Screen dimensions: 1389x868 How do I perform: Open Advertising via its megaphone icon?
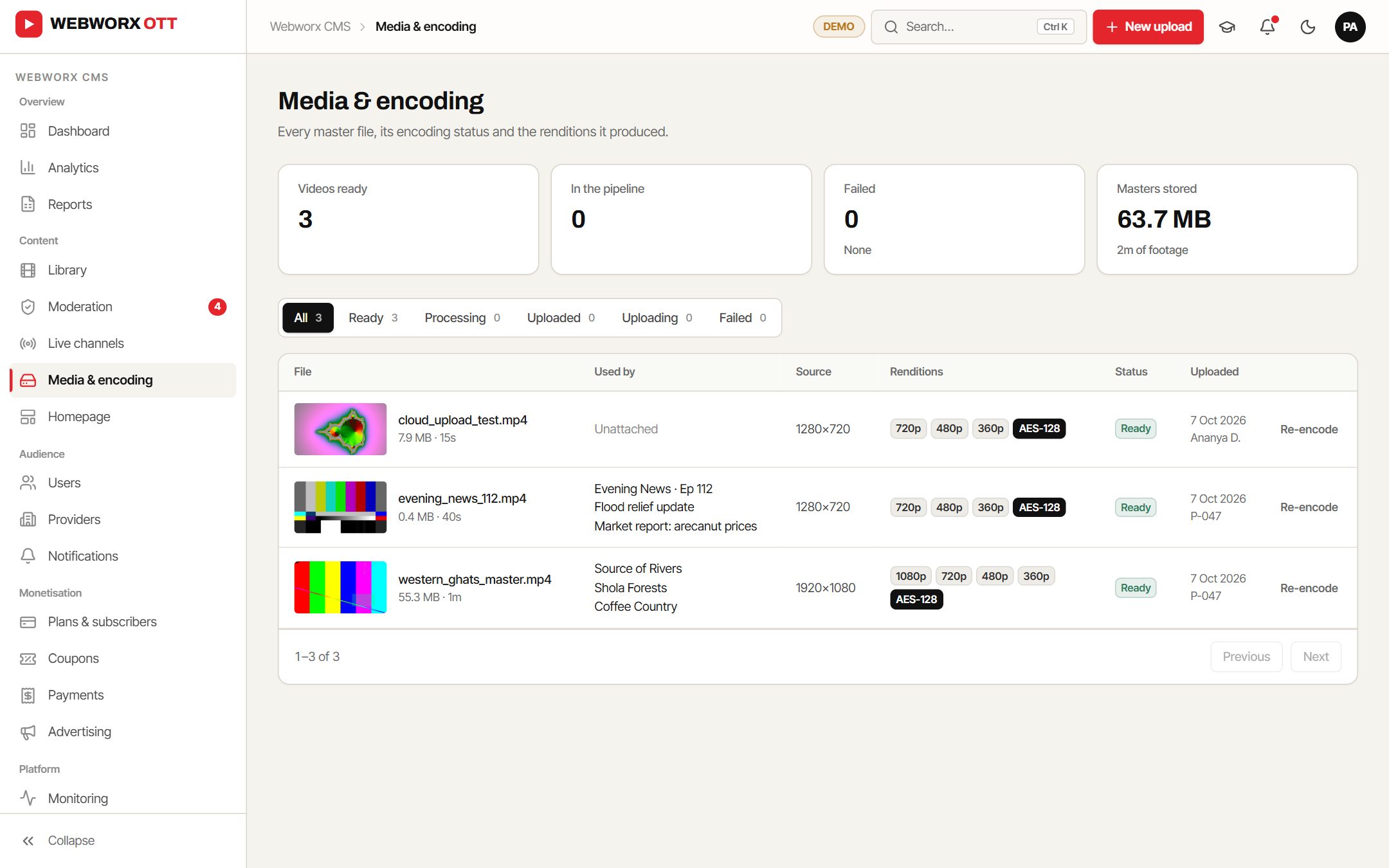[28, 732]
